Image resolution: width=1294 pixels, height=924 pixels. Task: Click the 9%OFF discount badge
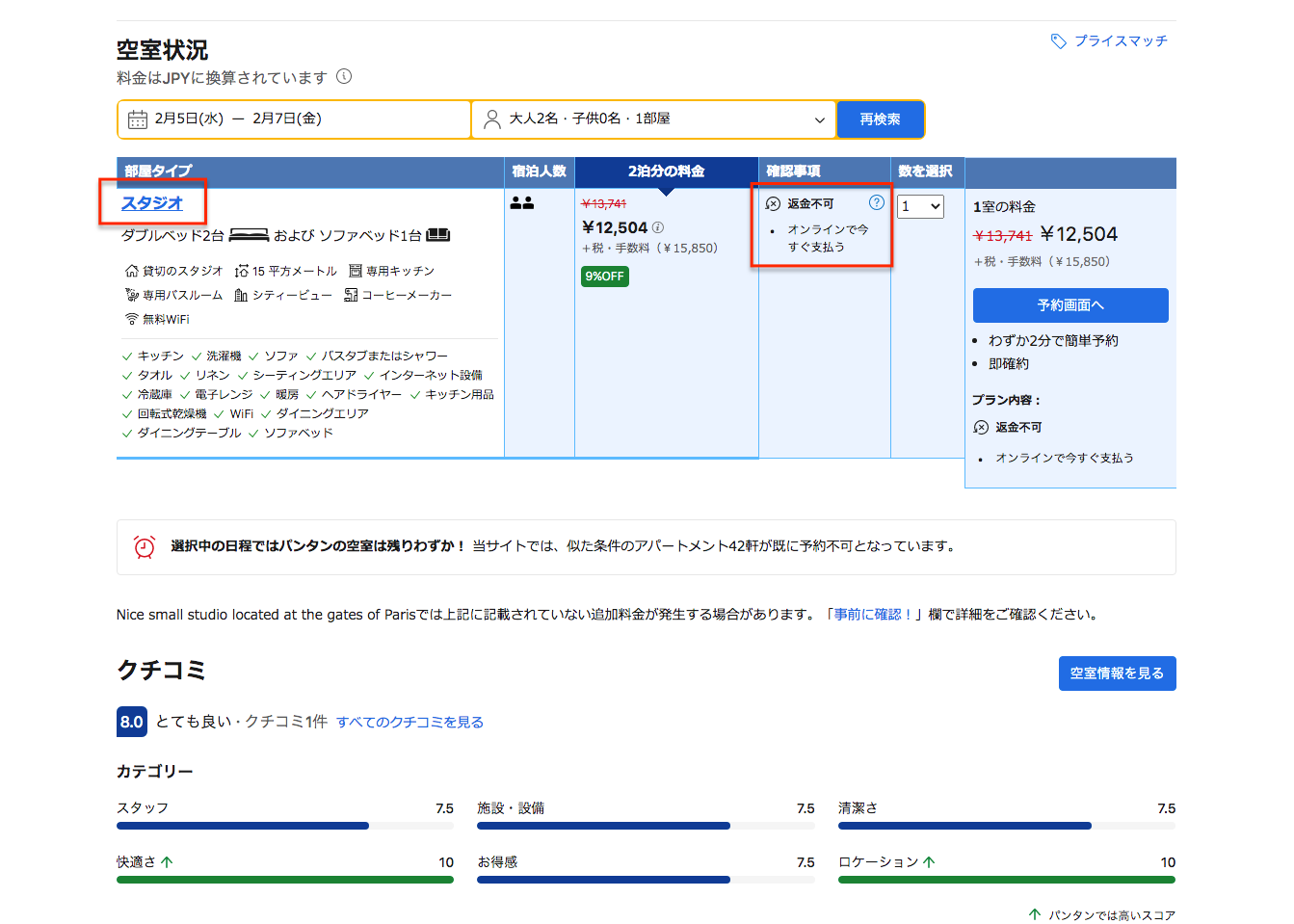(604, 277)
